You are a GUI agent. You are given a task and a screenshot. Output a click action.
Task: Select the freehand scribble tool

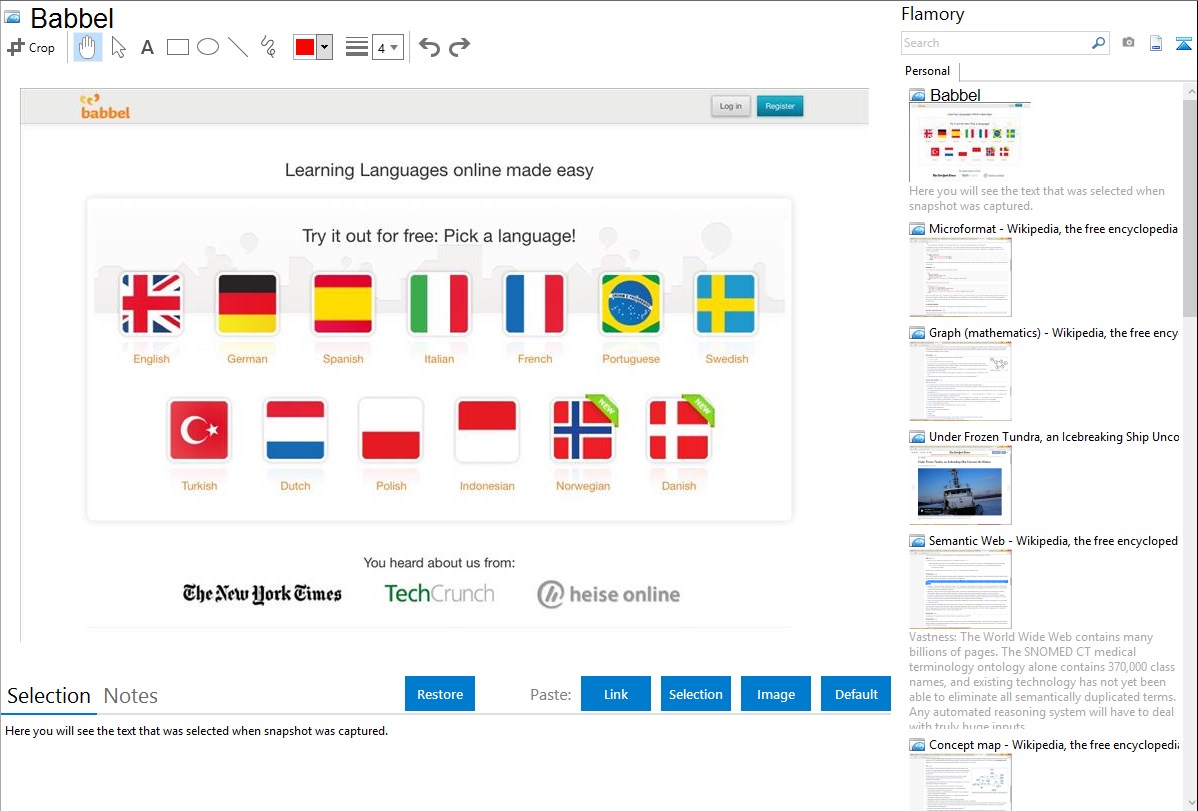pos(268,47)
